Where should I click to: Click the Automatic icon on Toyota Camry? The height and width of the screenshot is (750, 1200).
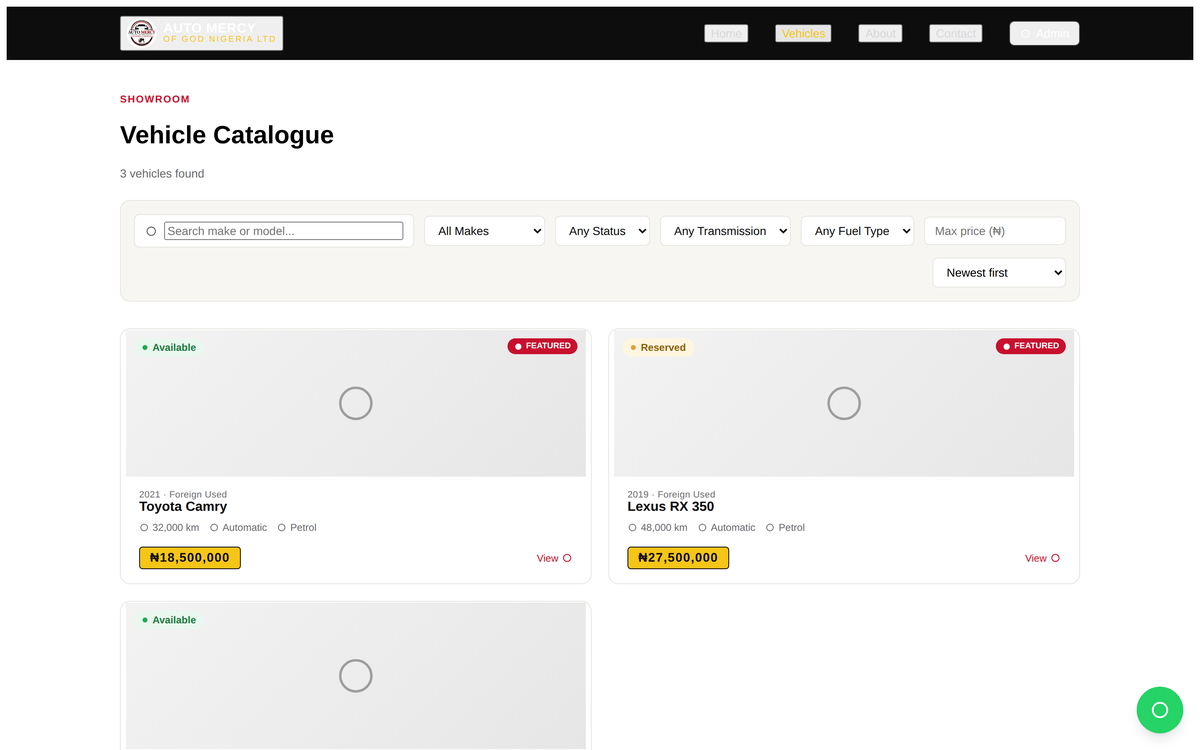[214, 527]
